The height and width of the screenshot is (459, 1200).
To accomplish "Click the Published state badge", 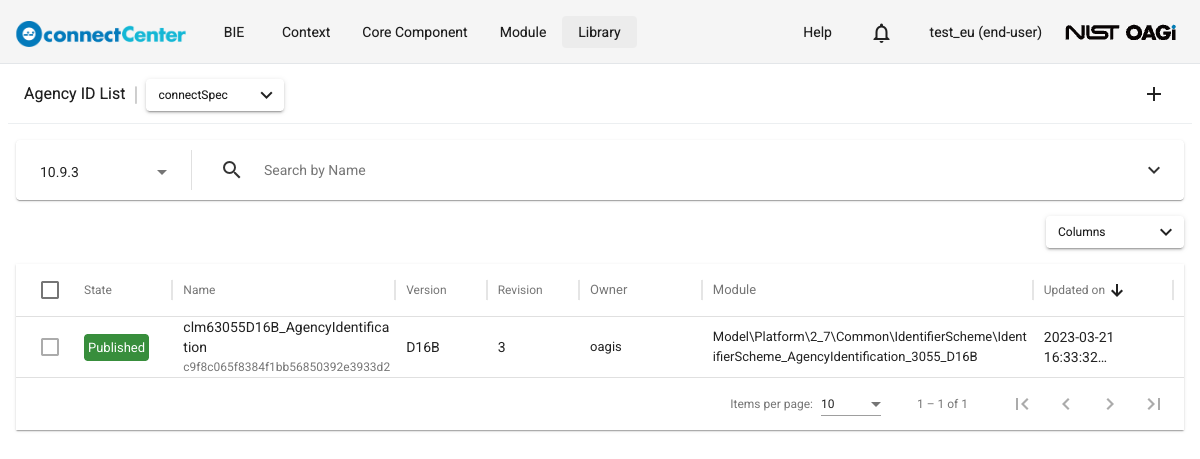I will coord(116,347).
